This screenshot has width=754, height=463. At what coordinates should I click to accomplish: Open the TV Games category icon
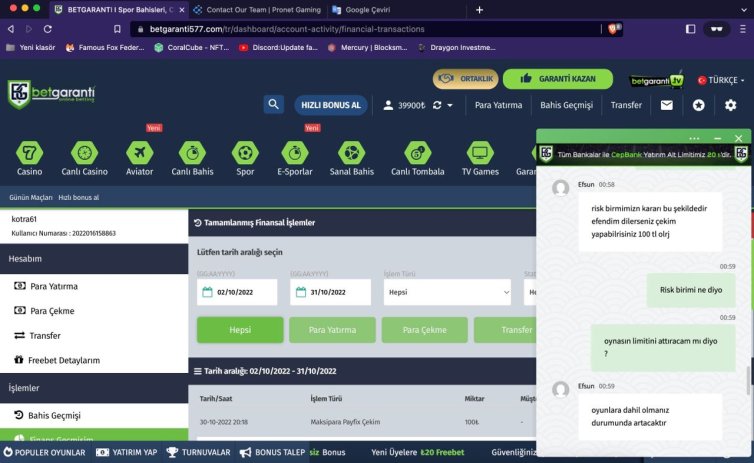pyautogui.click(x=480, y=154)
